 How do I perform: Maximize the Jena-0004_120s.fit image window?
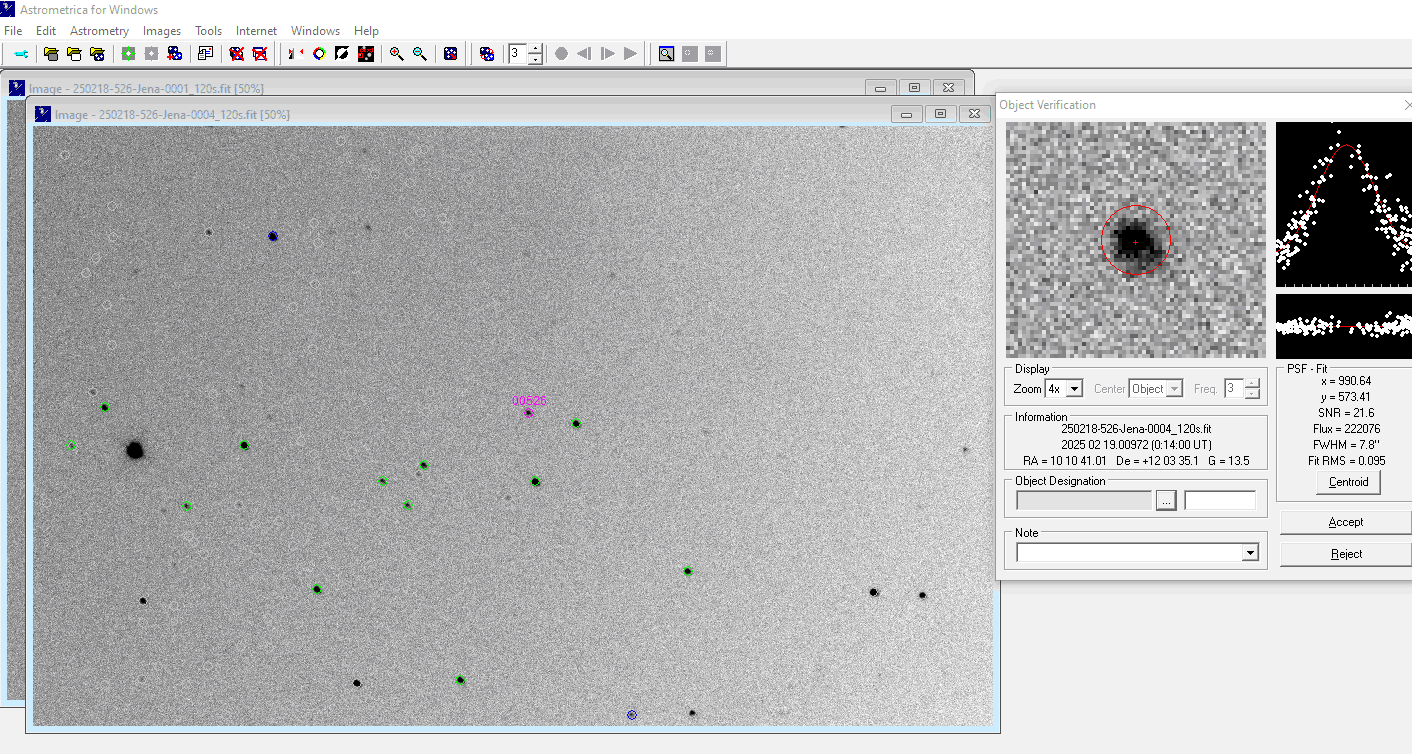(x=940, y=114)
